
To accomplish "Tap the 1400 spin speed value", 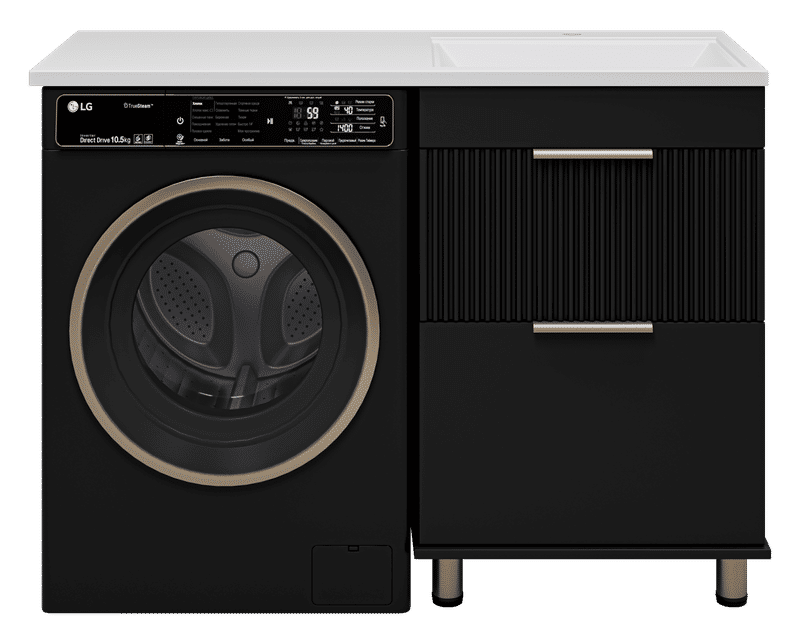I will (345, 128).
